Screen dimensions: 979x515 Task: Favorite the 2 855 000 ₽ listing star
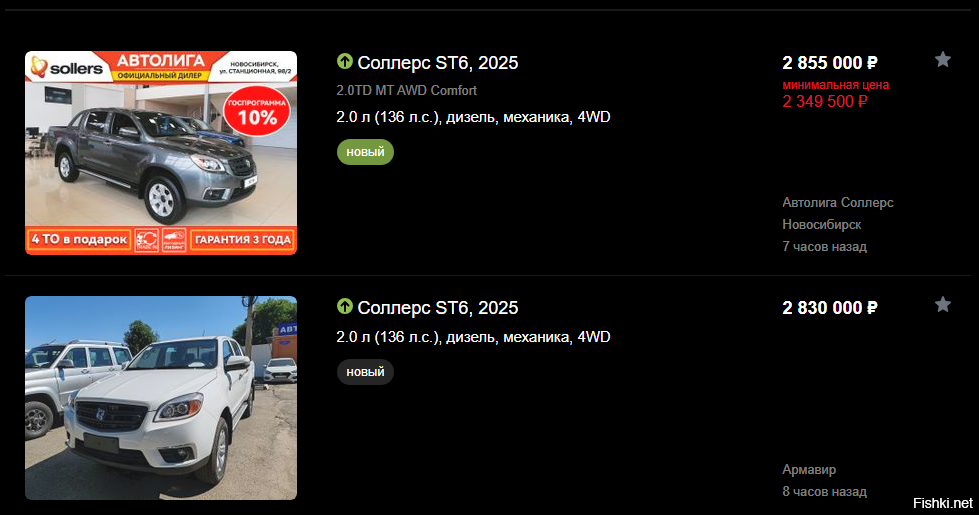pyautogui.click(x=943, y=59)
